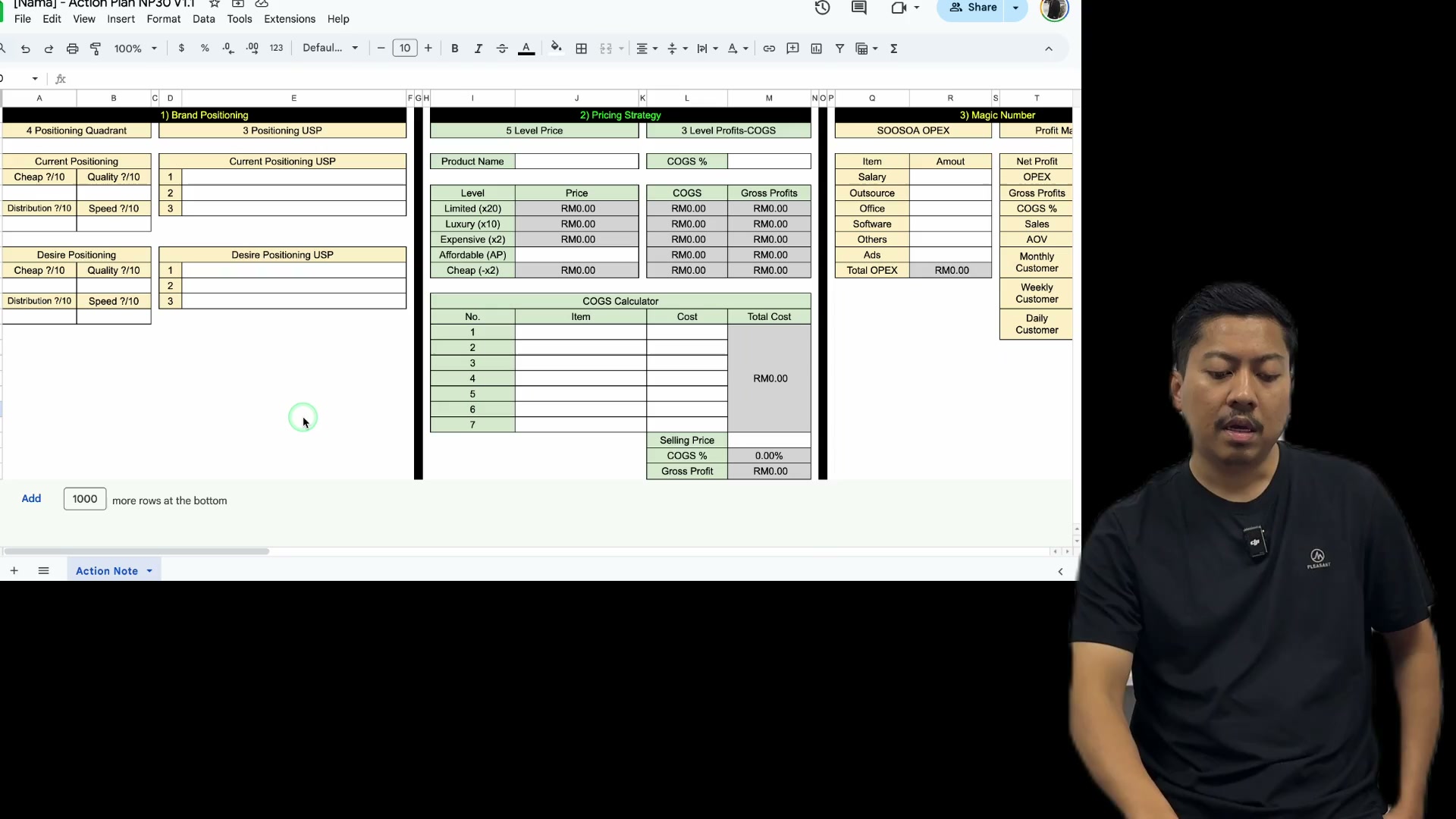Toggle strikethrough formatting
The image size is (1456, 819).
pos(502,49)
